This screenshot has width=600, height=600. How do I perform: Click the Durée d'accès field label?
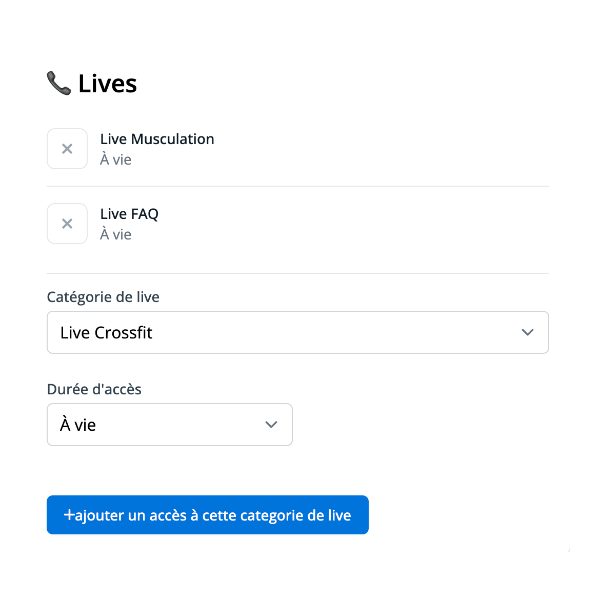[94, 389]
